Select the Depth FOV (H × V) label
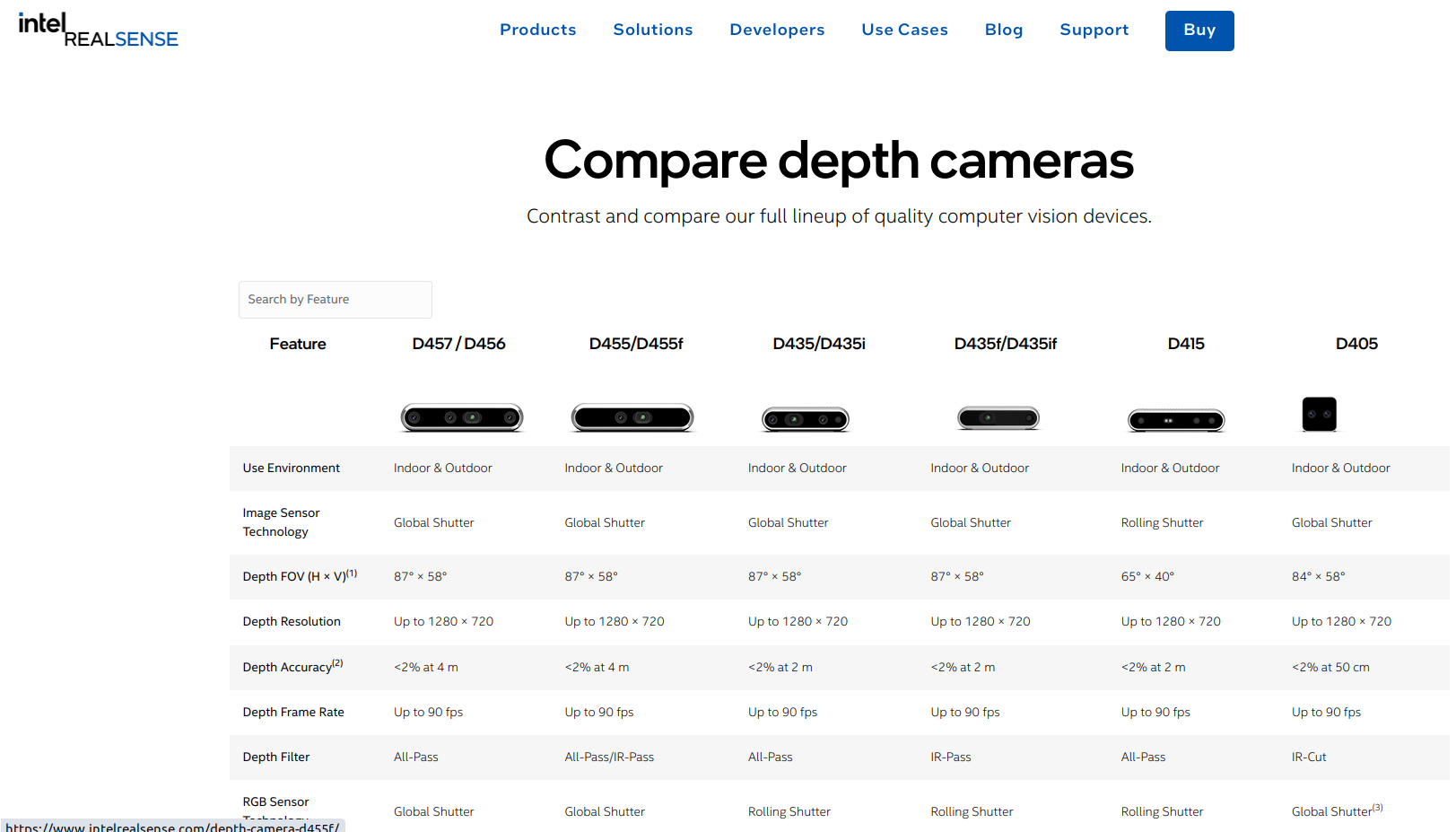 (x=300, y=576)
